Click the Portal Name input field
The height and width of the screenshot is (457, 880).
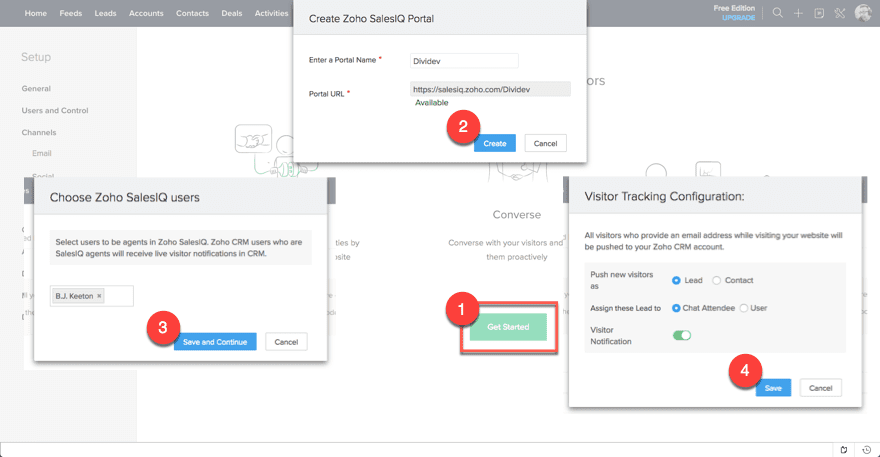click(x=464, y=60)
